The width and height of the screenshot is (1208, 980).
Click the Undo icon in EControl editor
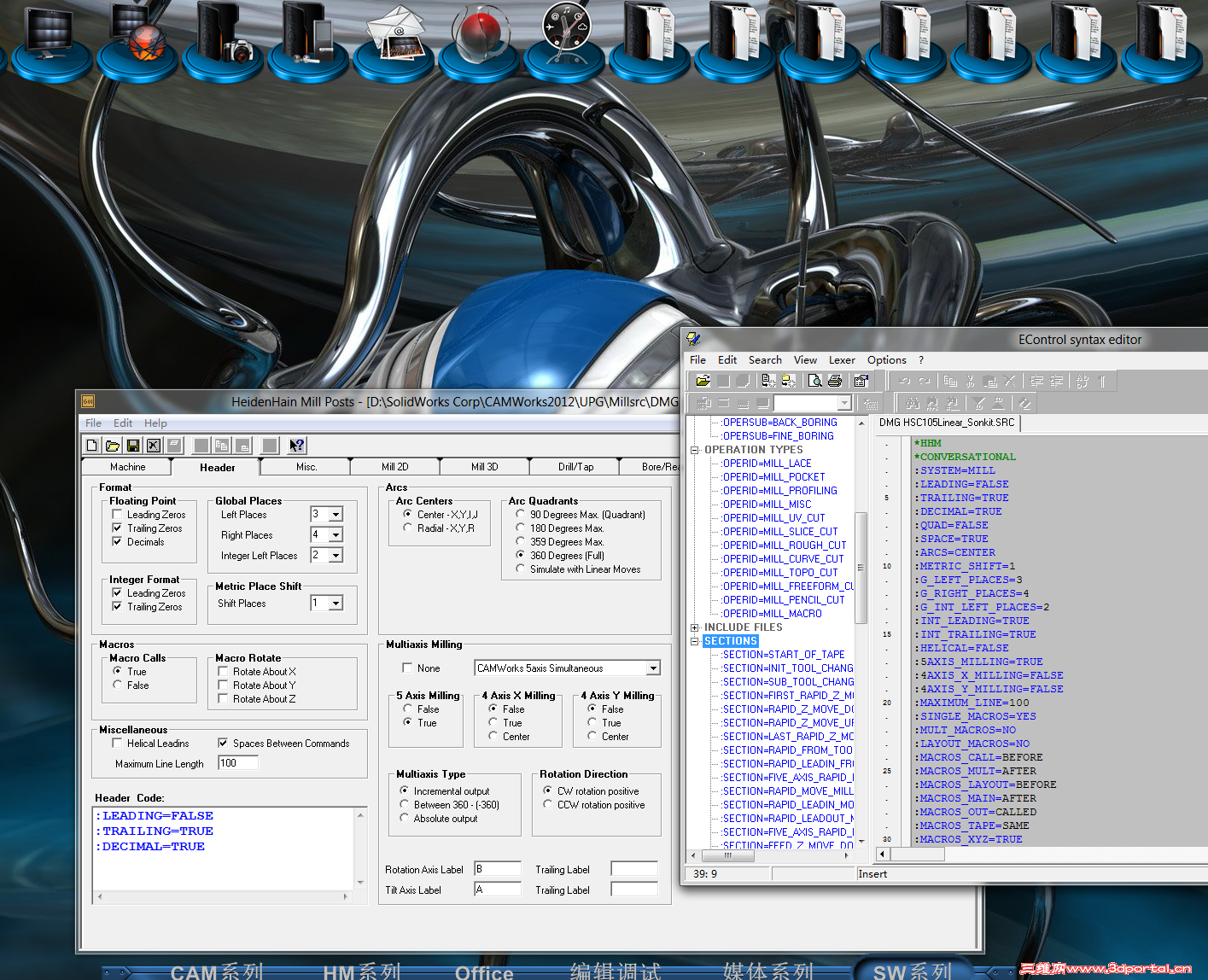coord(904,381)
